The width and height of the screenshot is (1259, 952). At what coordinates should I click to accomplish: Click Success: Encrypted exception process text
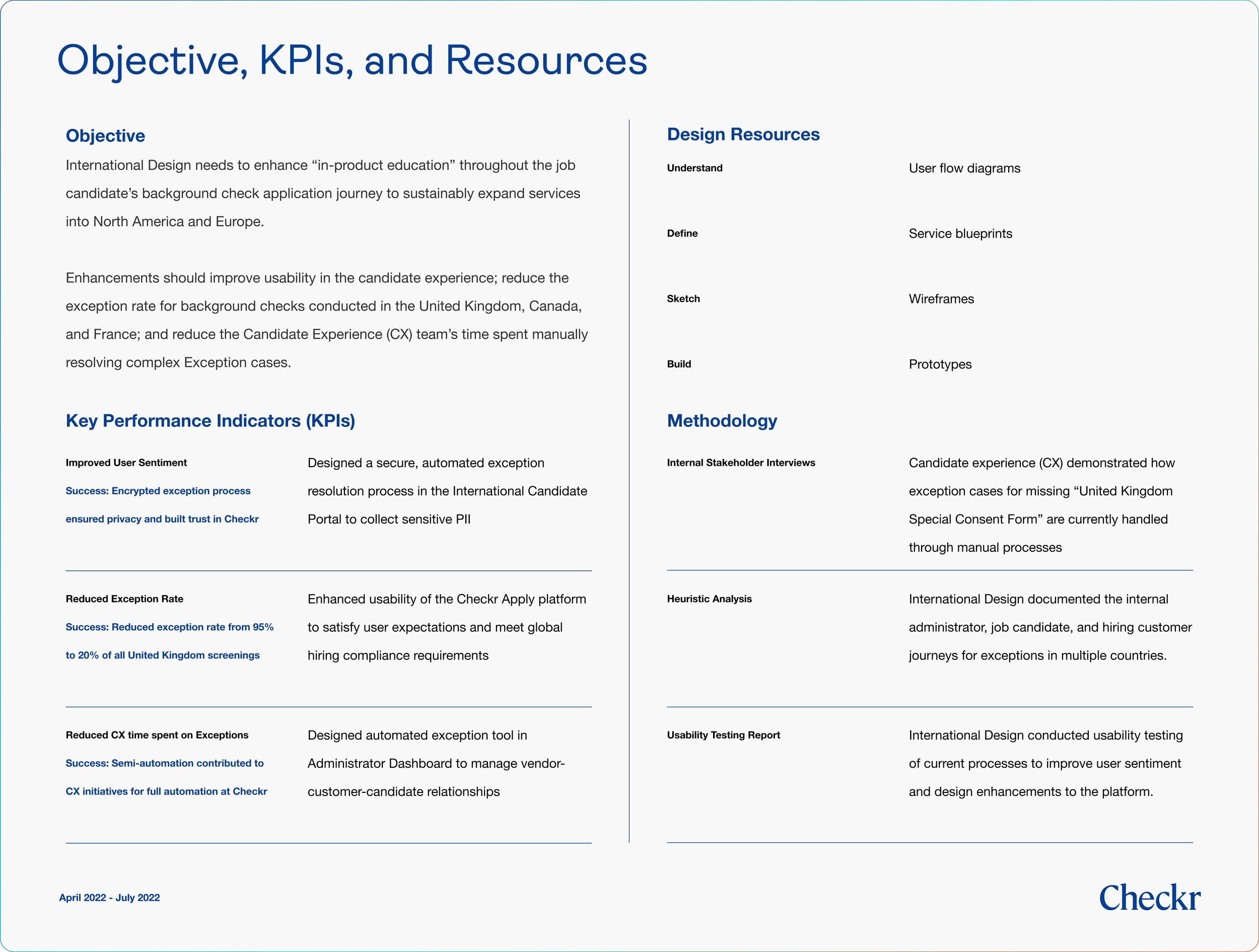coord(158,490)
